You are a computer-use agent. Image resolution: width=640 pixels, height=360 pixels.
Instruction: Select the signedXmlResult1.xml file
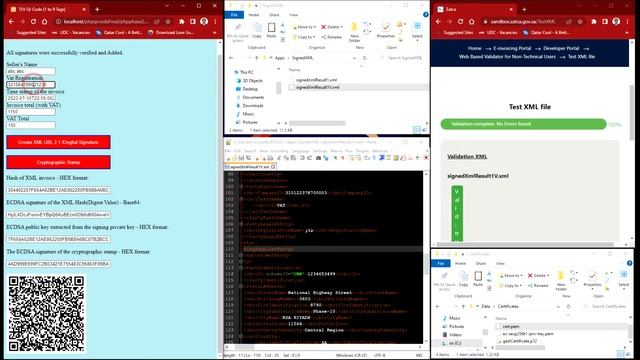[316, 80]
